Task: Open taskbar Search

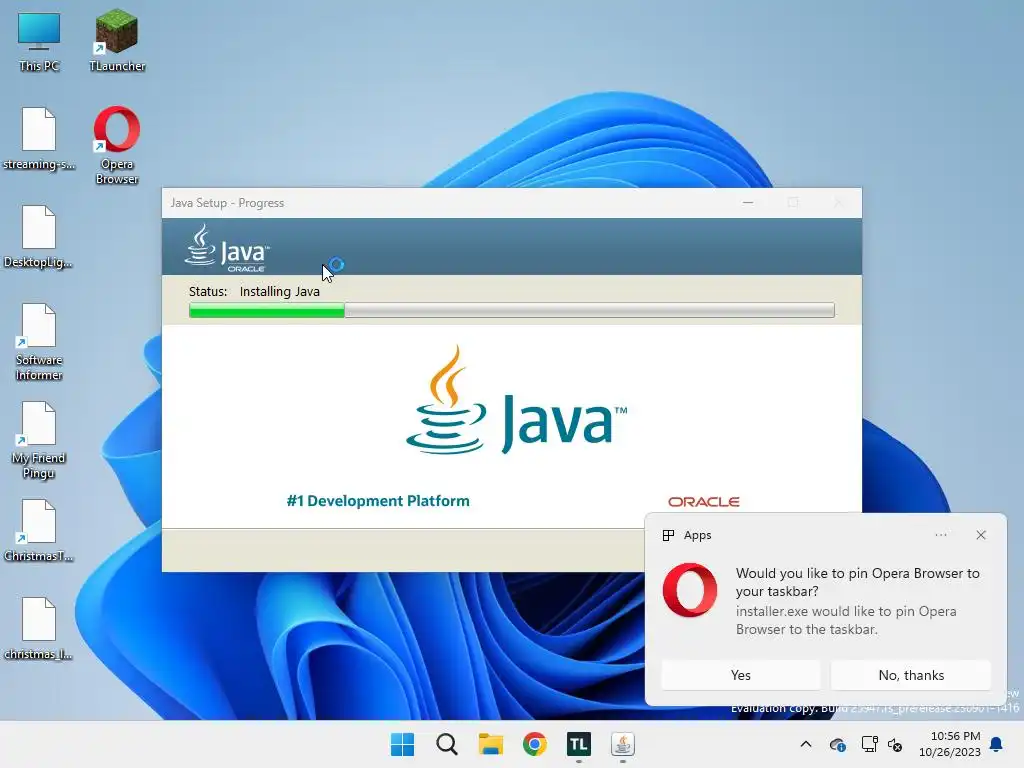Action: pyautogui.click(x=447, y=744)
